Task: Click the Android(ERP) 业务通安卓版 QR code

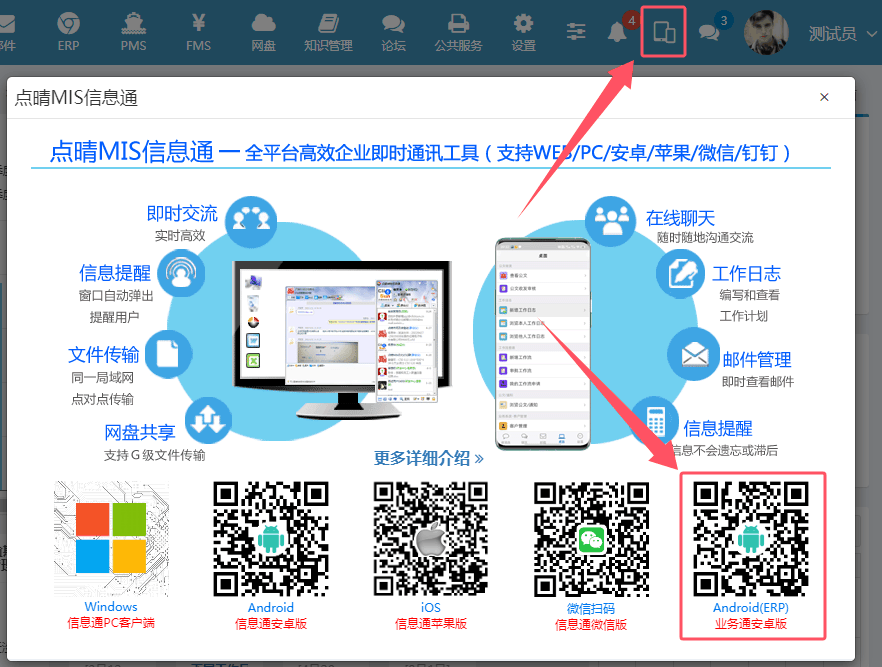Action: (x=751, y=539)
